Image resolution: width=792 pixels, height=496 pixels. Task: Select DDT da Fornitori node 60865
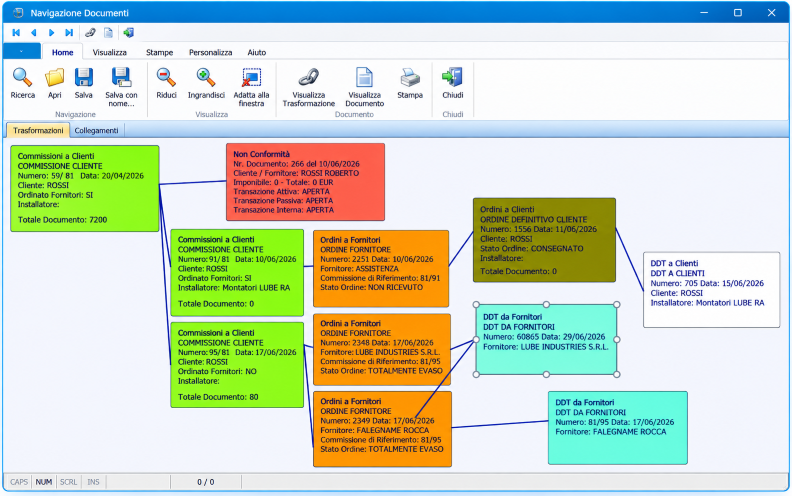[x=546, y=339]
